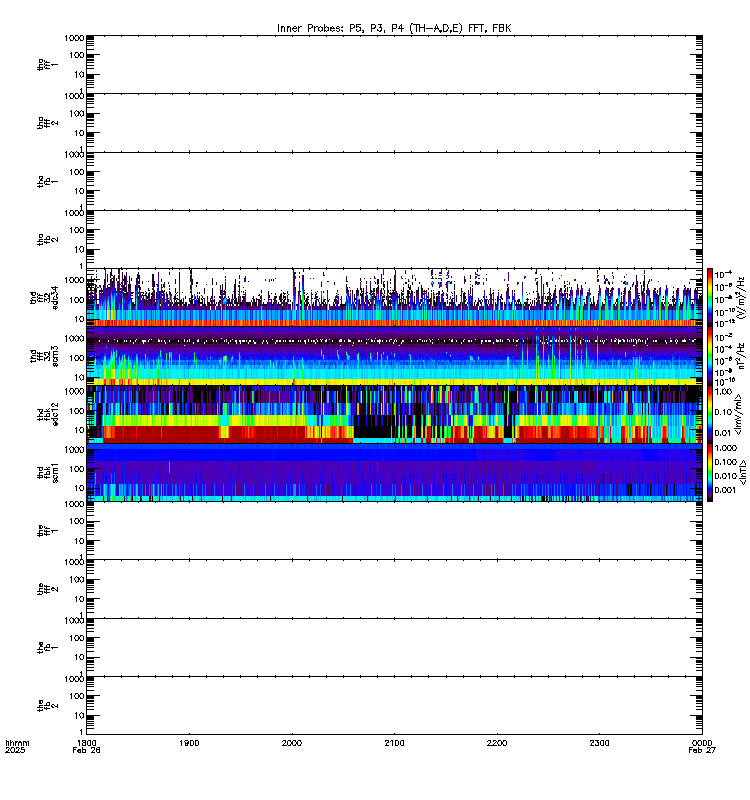Click the 'Feb 26' date label

click(x=86, y=750)
